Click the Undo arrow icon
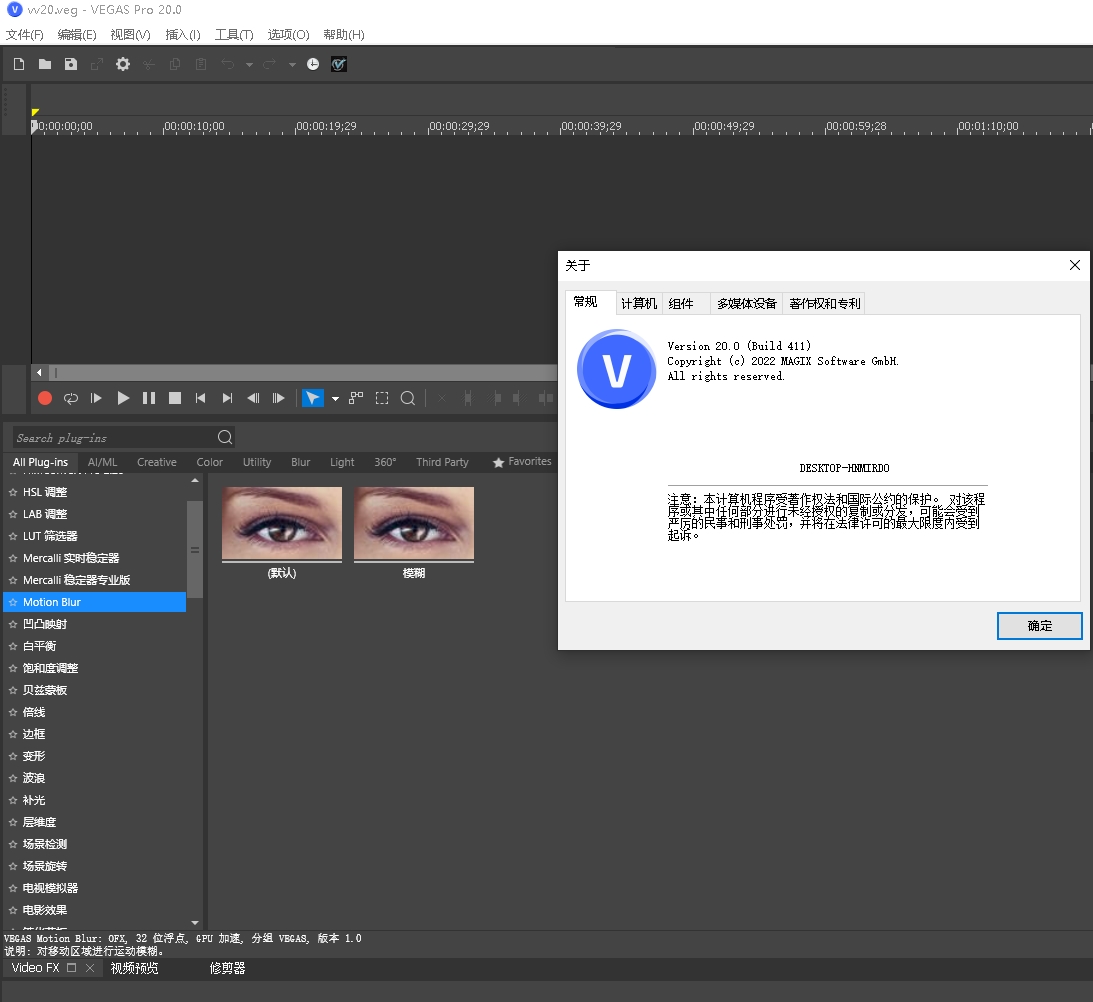Screen dimensions: 1093x1002 (x=228, y=64)
